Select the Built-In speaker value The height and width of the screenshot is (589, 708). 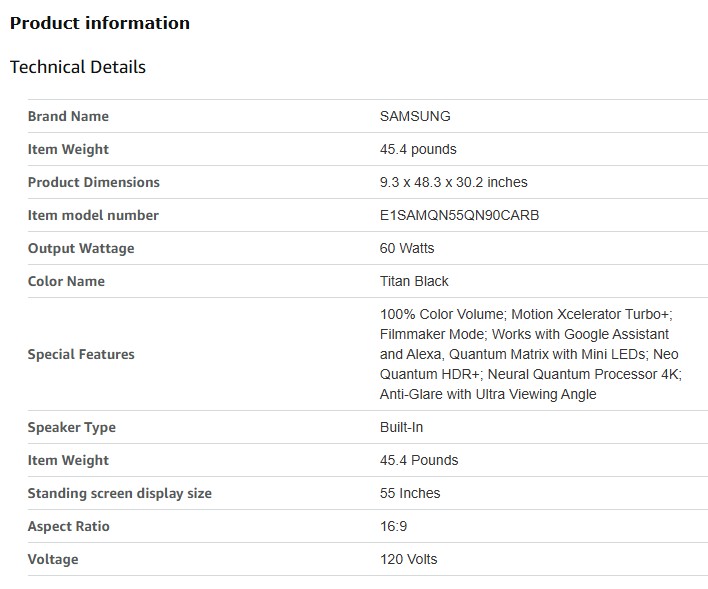[401, 427]
